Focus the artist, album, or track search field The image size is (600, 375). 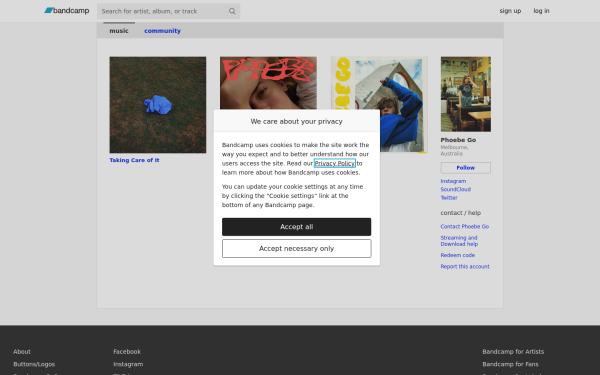(168, 11)
